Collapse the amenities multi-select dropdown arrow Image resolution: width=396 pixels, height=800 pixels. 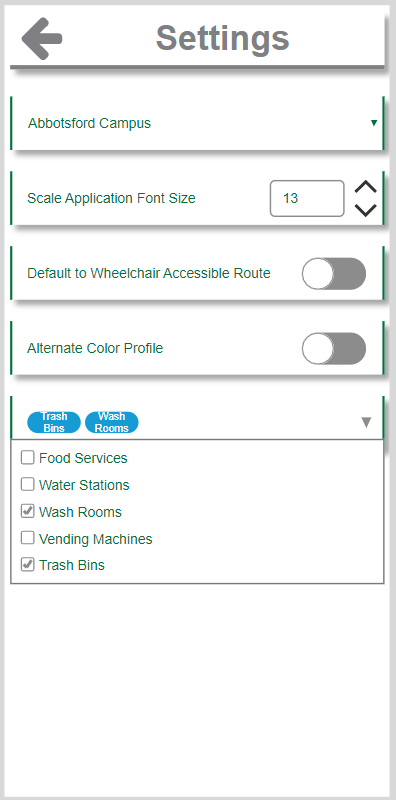click(x=366, y=422)
